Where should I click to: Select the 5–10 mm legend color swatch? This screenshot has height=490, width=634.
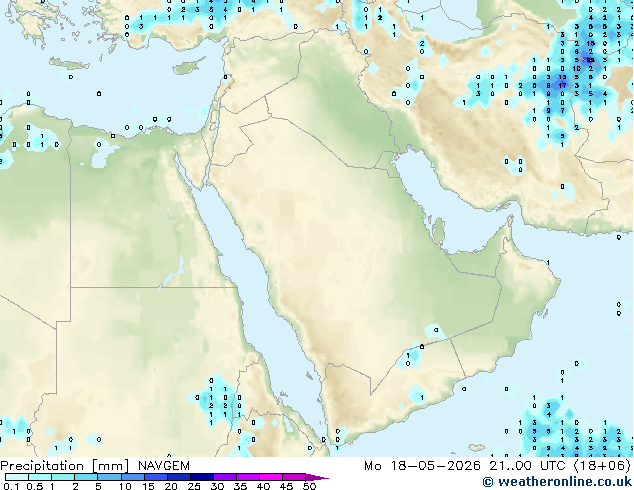[x=109, y=477]
